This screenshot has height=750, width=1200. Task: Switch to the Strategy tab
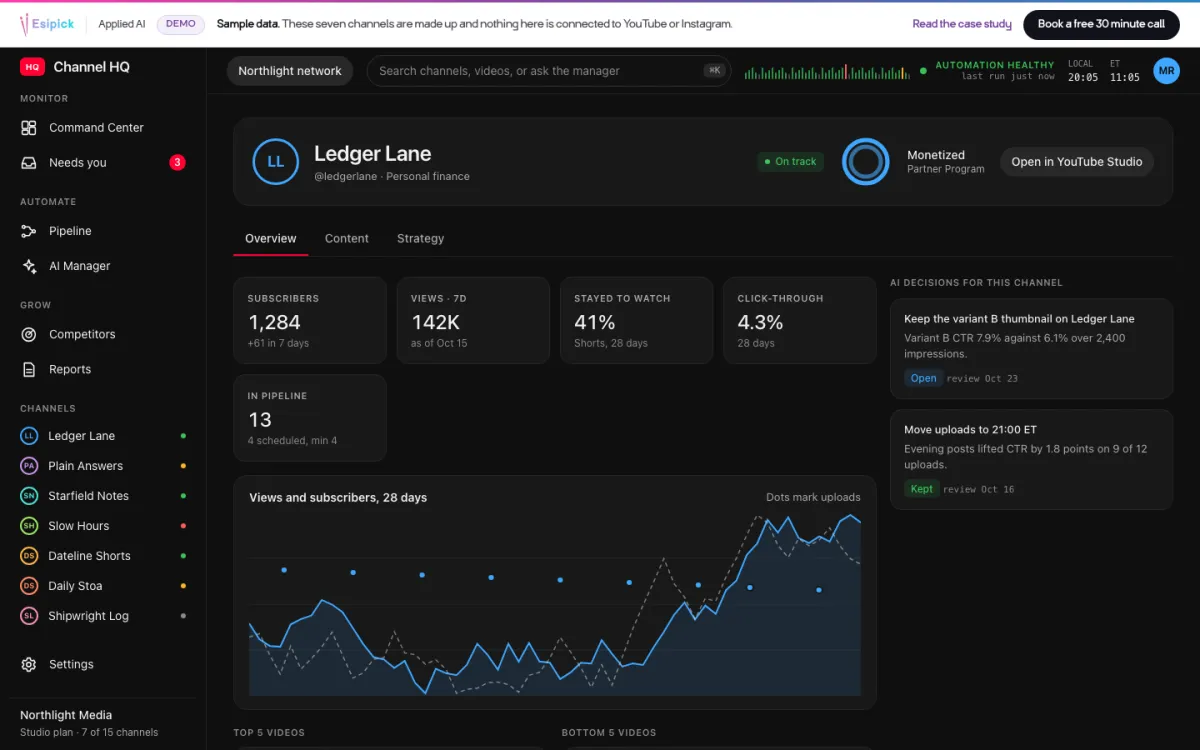[x=420, y=239]
